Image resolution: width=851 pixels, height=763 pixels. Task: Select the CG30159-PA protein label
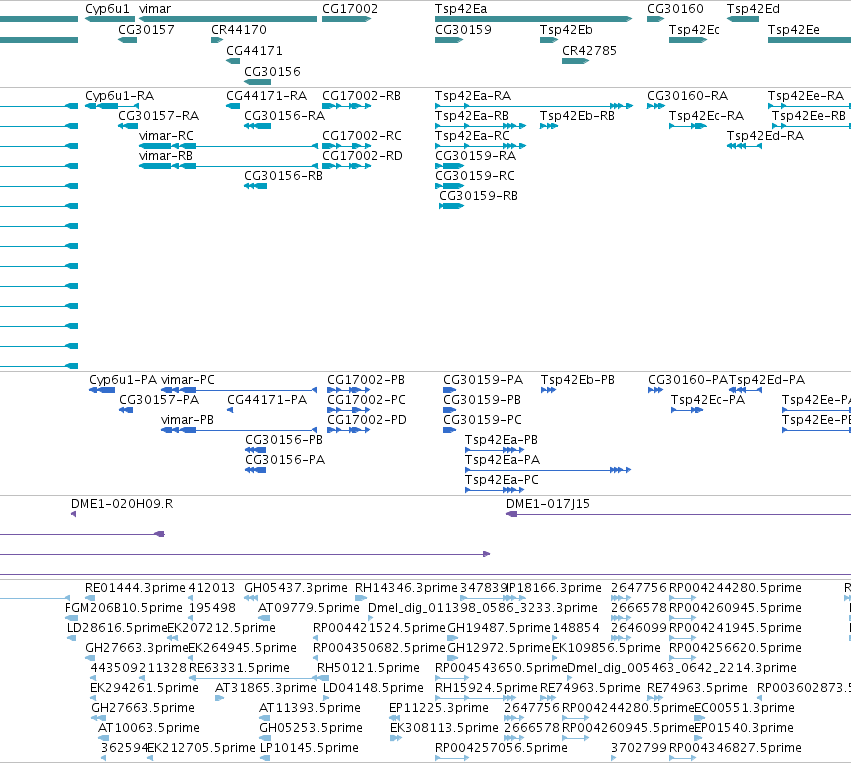point(483,380)
